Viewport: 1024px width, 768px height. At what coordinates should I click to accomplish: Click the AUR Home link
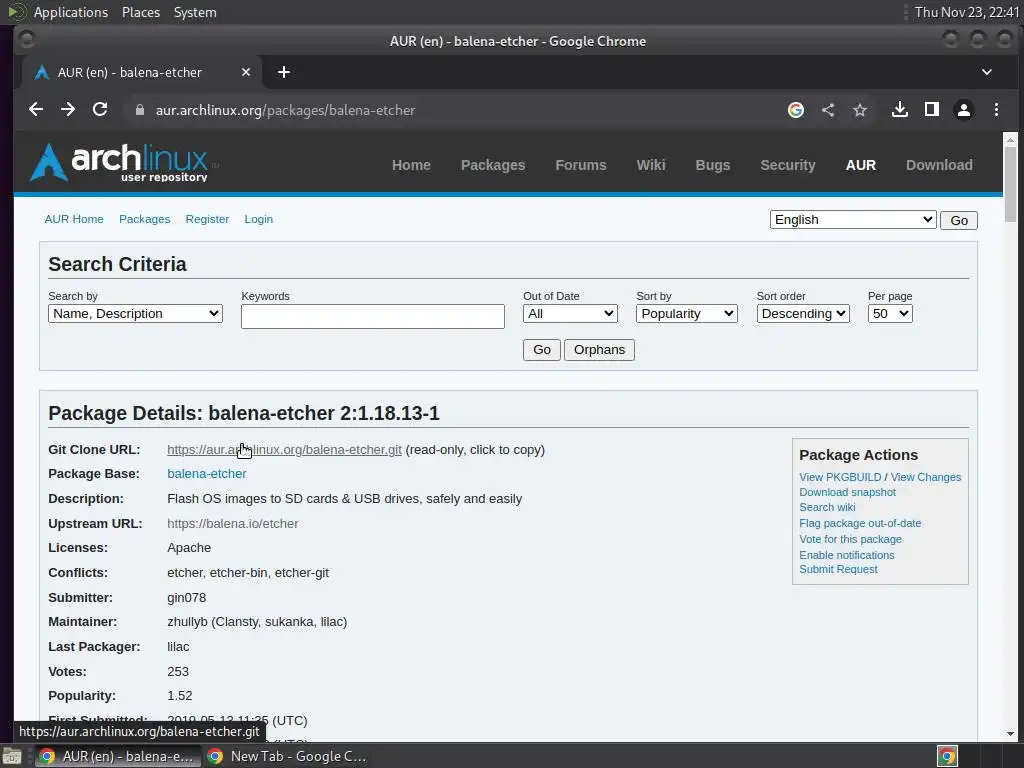tap(74, 219)
